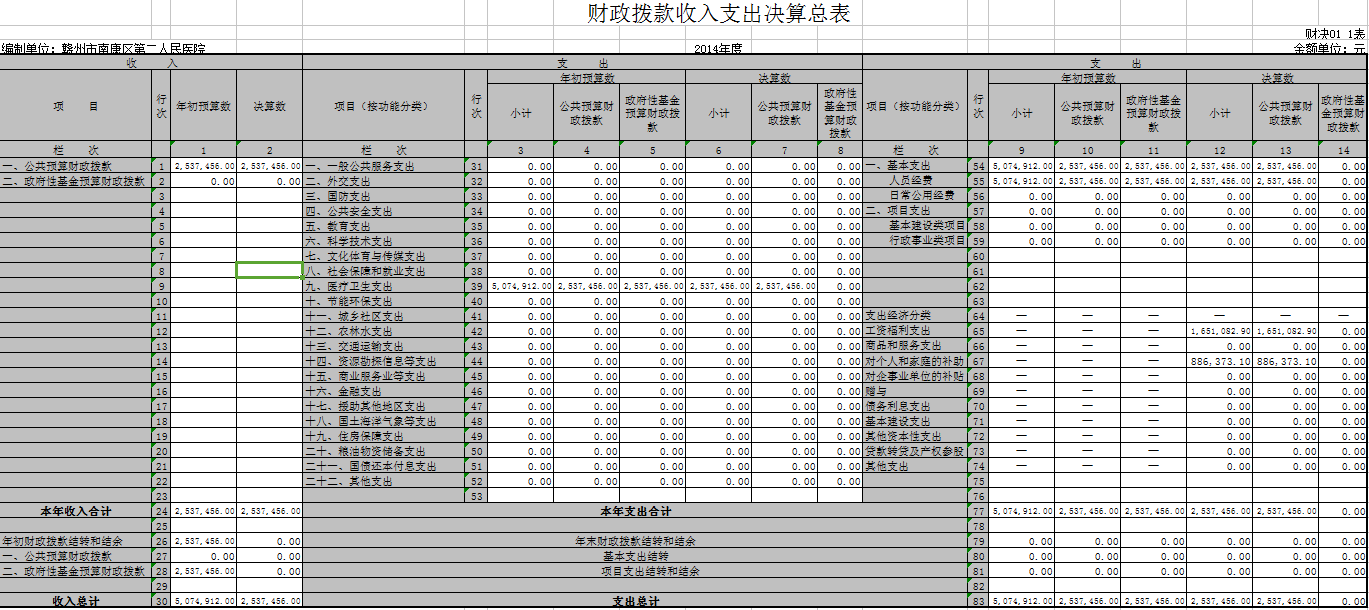1369x610 pixels.
Task: Select the 其他资本性支出 cell
Action: click(x=915, y=437)
